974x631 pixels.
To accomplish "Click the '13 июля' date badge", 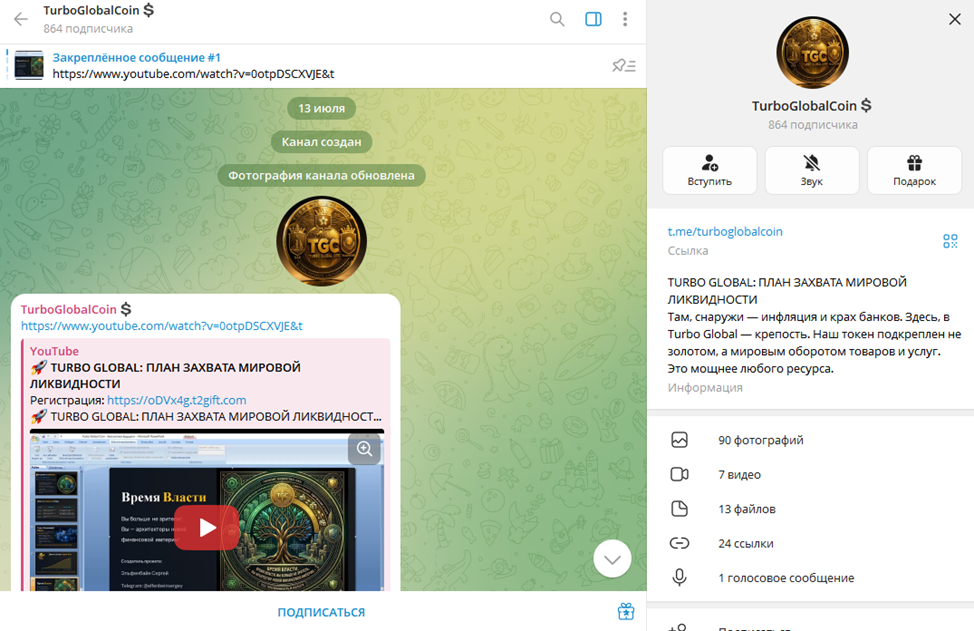I will [x=321, y=108].
